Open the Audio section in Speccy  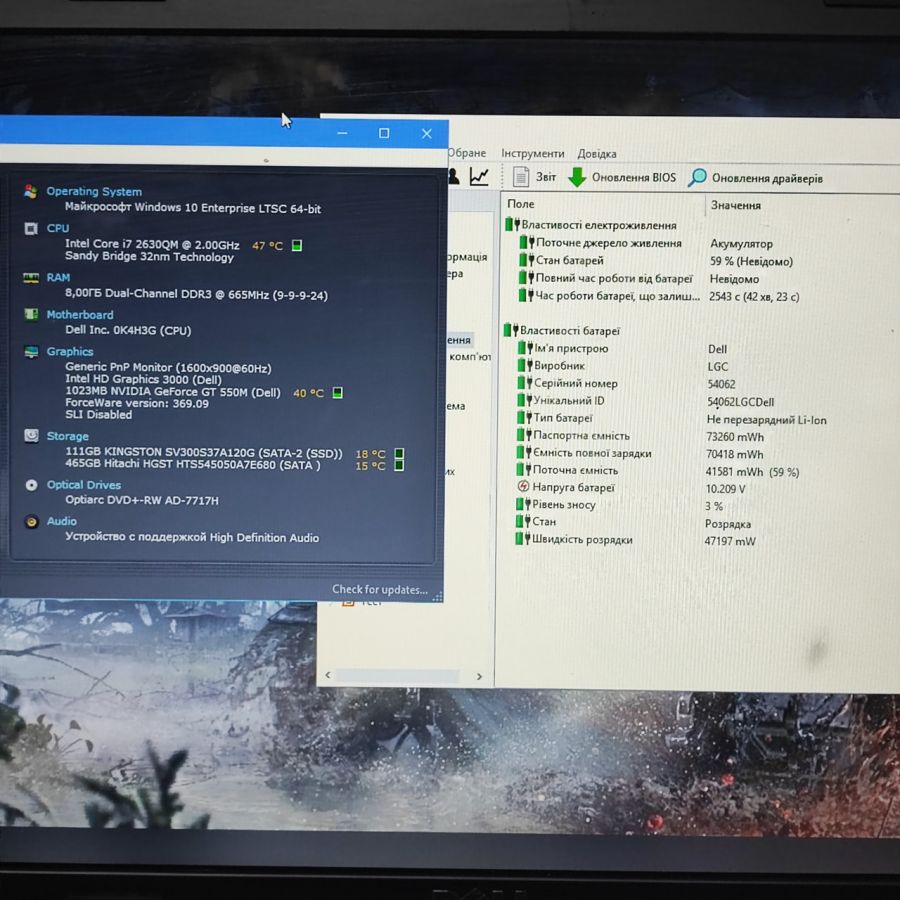61,521
